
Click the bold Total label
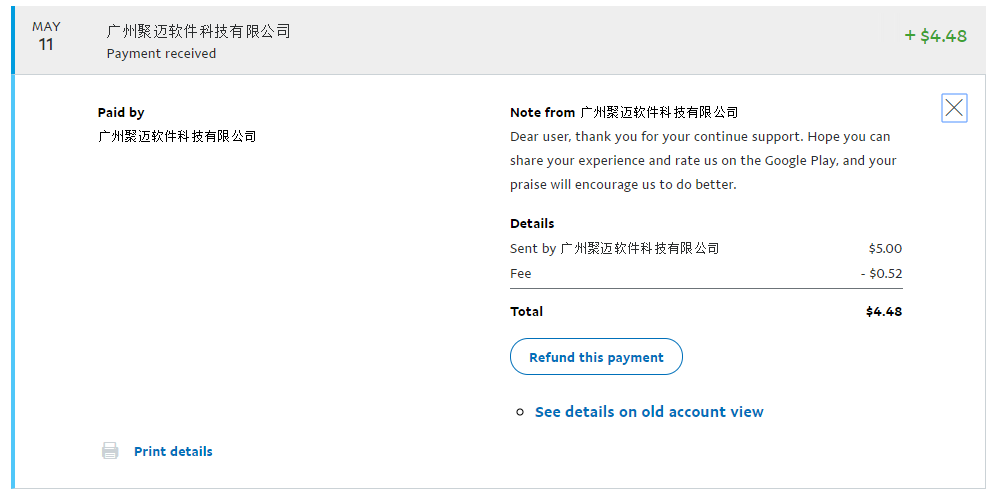pyautogui.click(x=526, y=311)
